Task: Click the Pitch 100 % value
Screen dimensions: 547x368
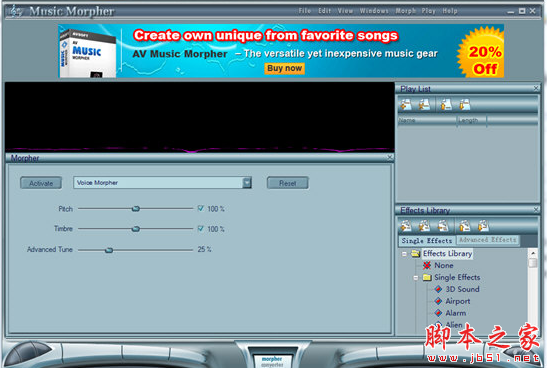Action: click(x=216, y=209)
